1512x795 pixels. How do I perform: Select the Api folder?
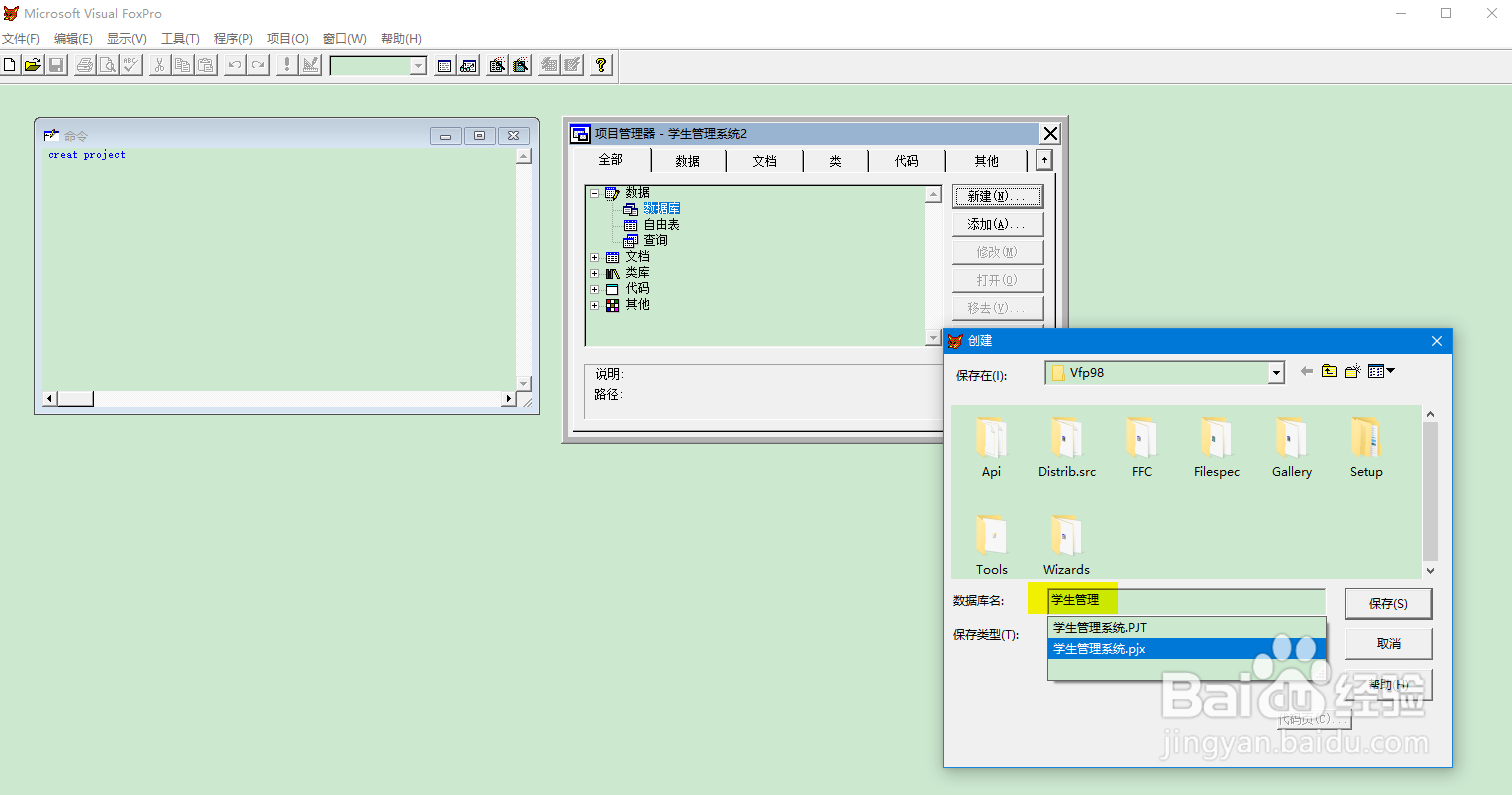tap(991, 448)
